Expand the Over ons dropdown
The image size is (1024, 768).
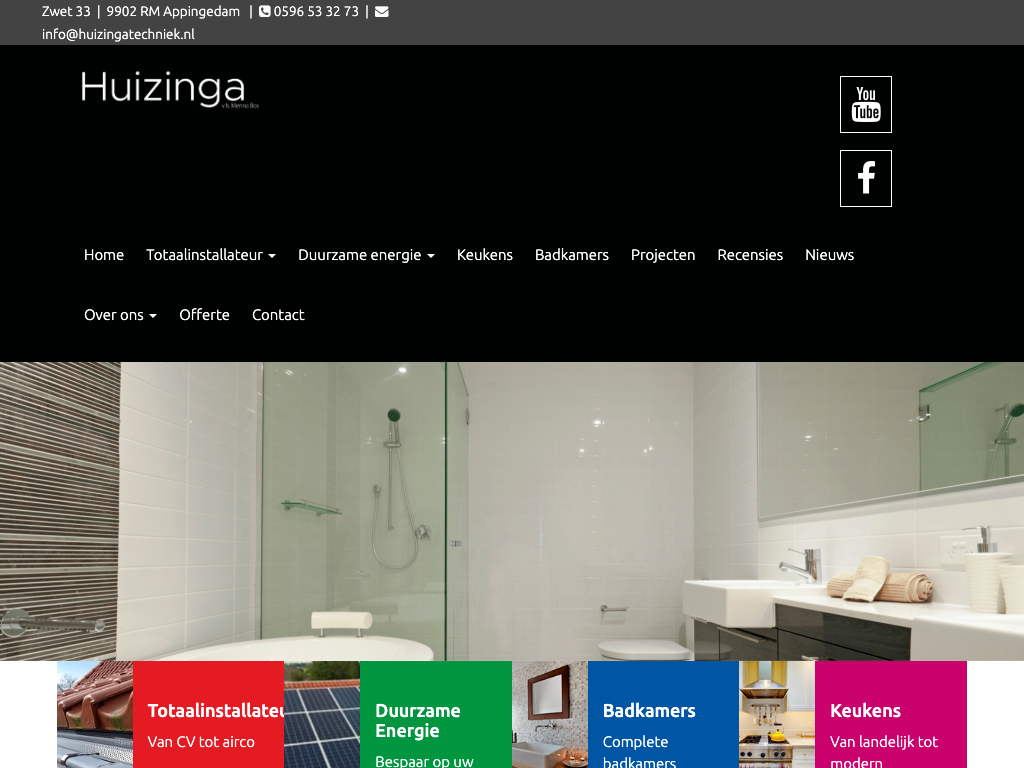(120, 315)
